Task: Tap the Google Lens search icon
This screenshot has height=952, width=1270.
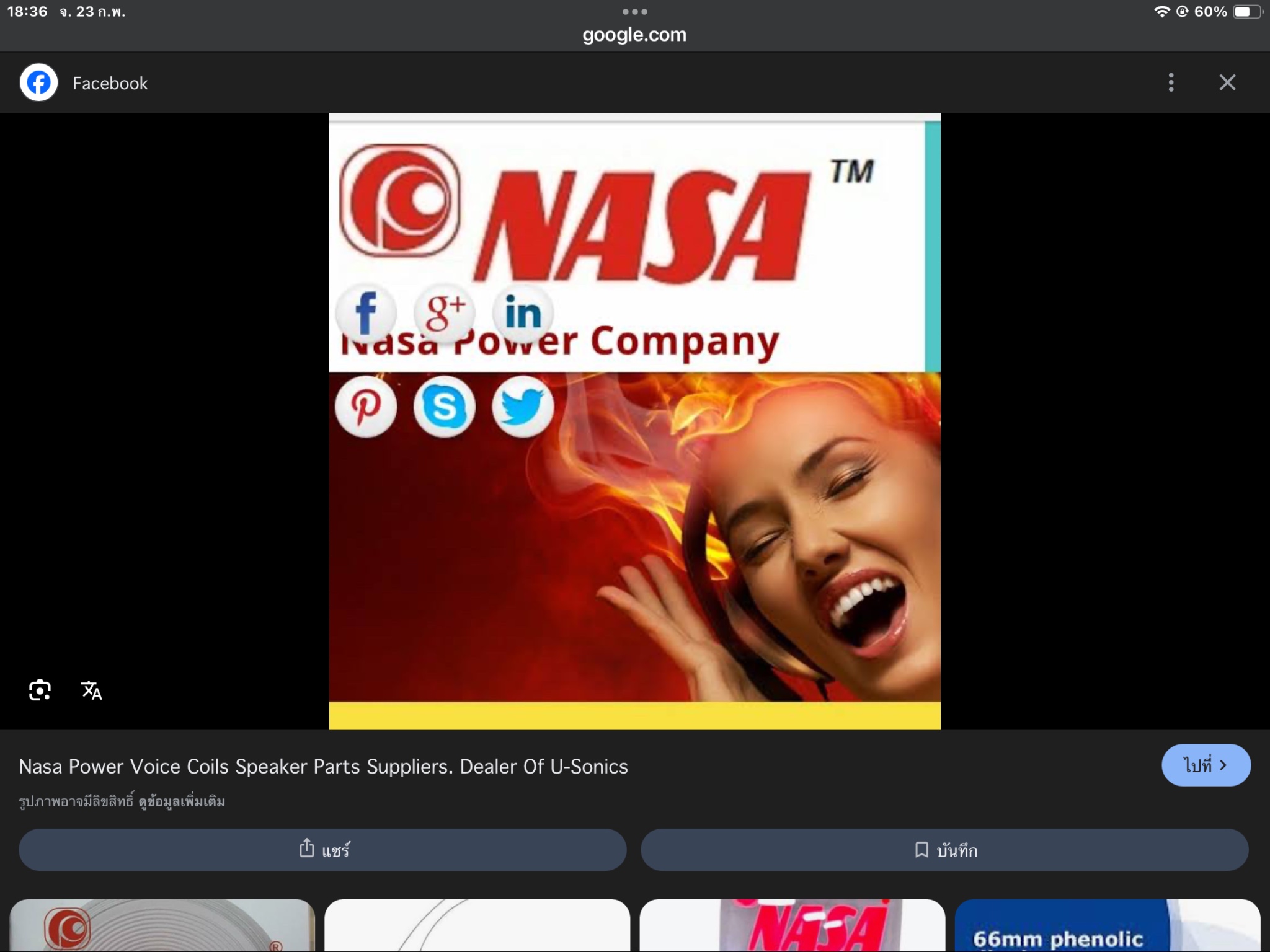Action: (x=40, y=690)
